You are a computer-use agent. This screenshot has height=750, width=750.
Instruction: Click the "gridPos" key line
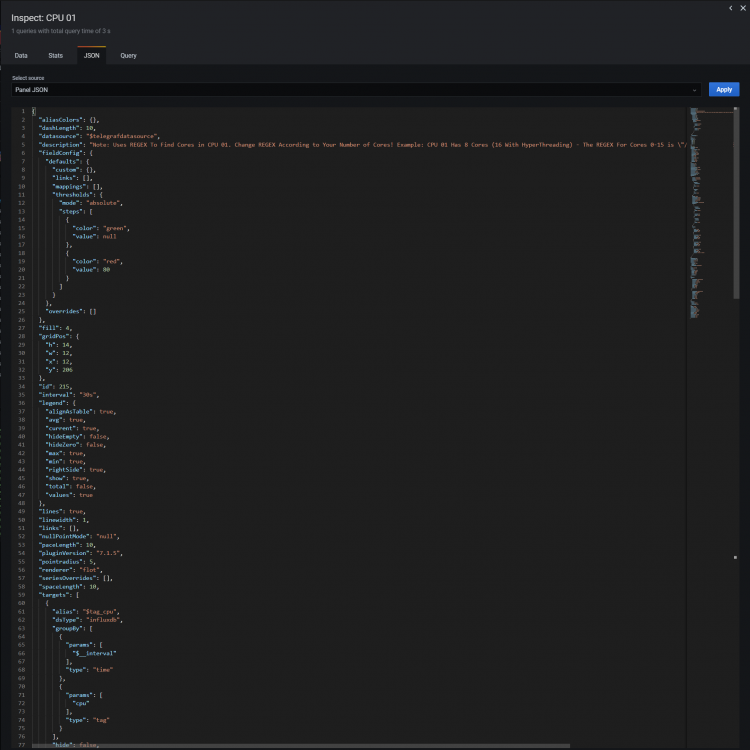point(59,336)
